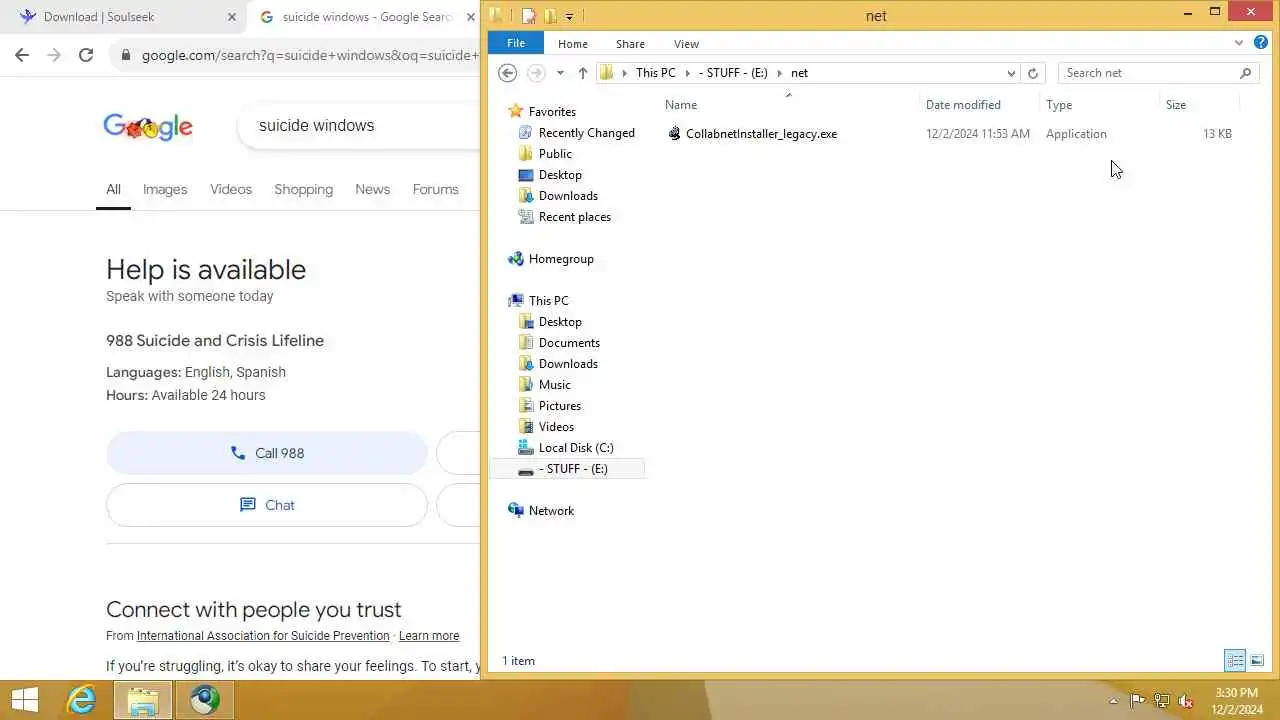Click the Google logo
Screen dimensions: 1280x720
point(148,127)
